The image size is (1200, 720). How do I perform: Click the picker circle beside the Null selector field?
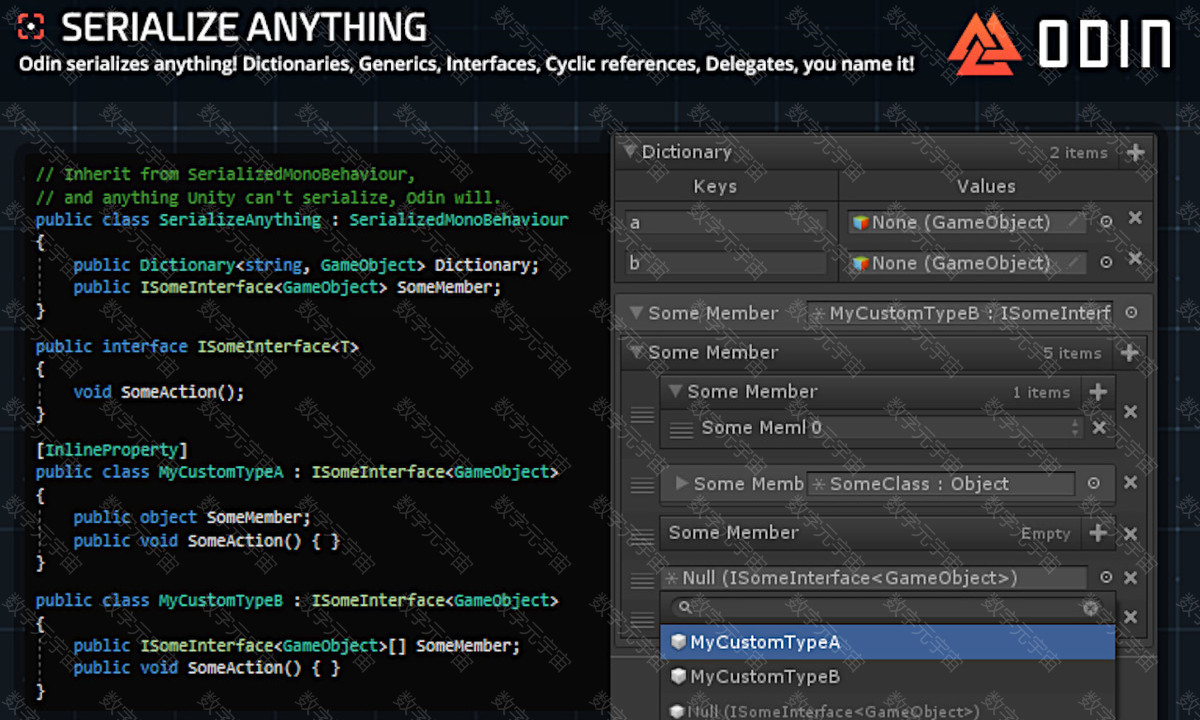1105,578
